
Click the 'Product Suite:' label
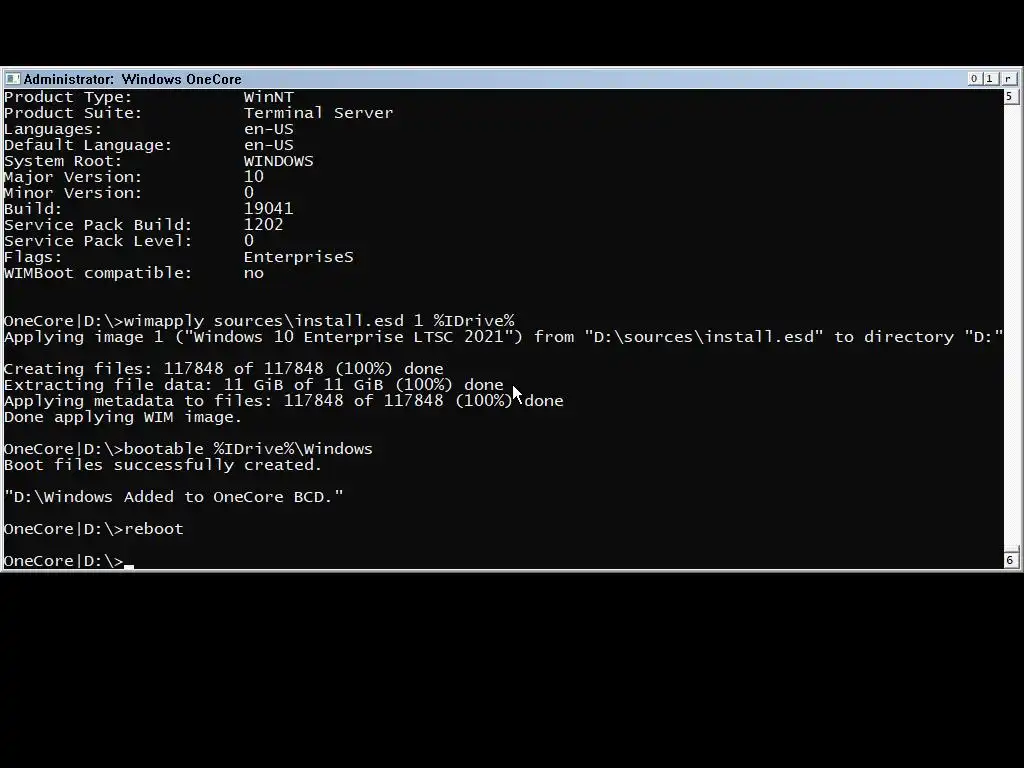coord(73,112)
